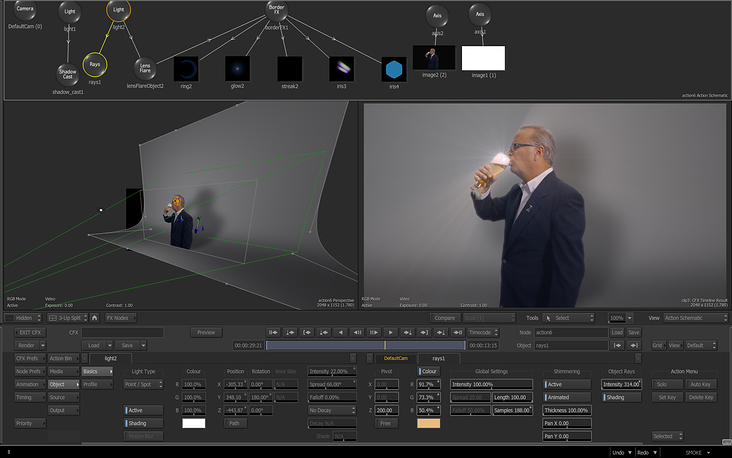The height and width of the screenshot is (458, 732).
Task: Click the orange rays colour swatch
Action: point(429,423)
